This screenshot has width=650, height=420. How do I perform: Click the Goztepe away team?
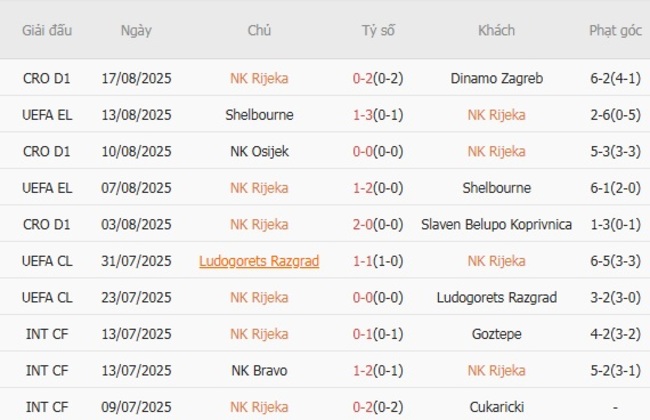[x=496, y=334]
